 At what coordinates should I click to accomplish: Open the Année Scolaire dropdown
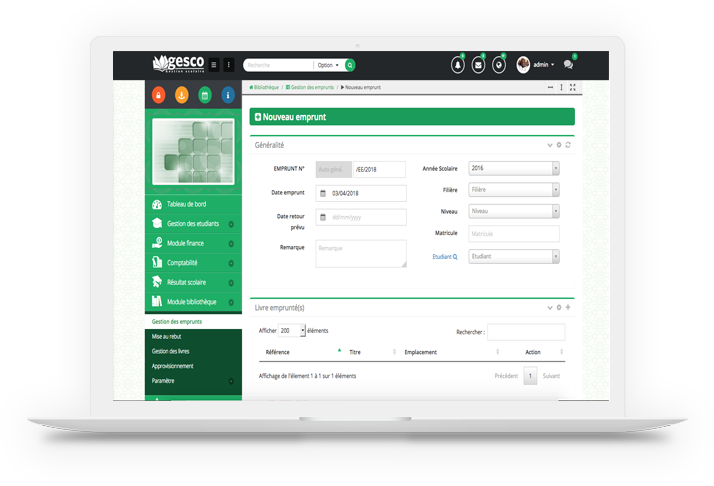tap(514, 169)
